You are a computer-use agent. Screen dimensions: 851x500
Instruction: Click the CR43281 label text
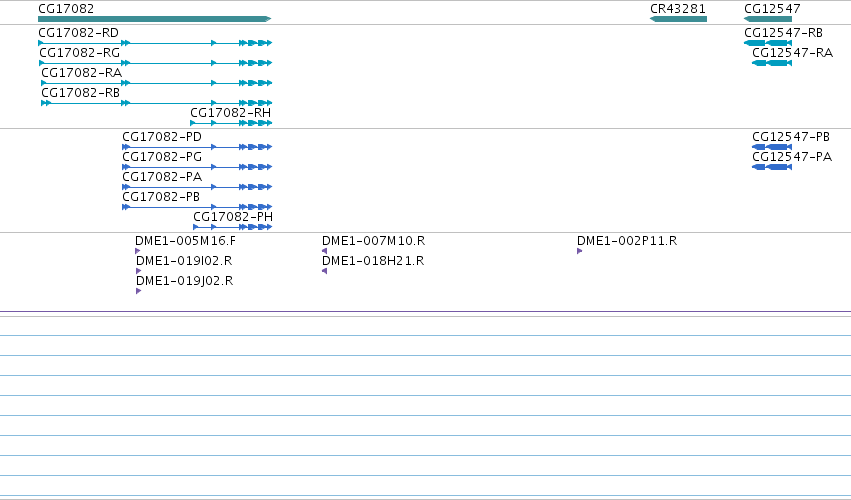coord(678,9)
